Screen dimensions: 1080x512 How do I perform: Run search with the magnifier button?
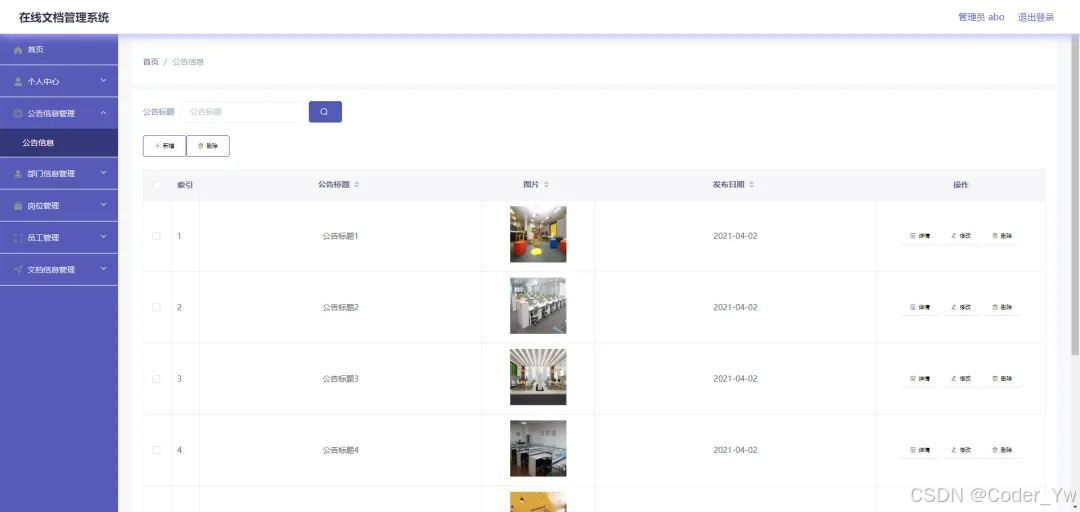click(x=325, y=112)
